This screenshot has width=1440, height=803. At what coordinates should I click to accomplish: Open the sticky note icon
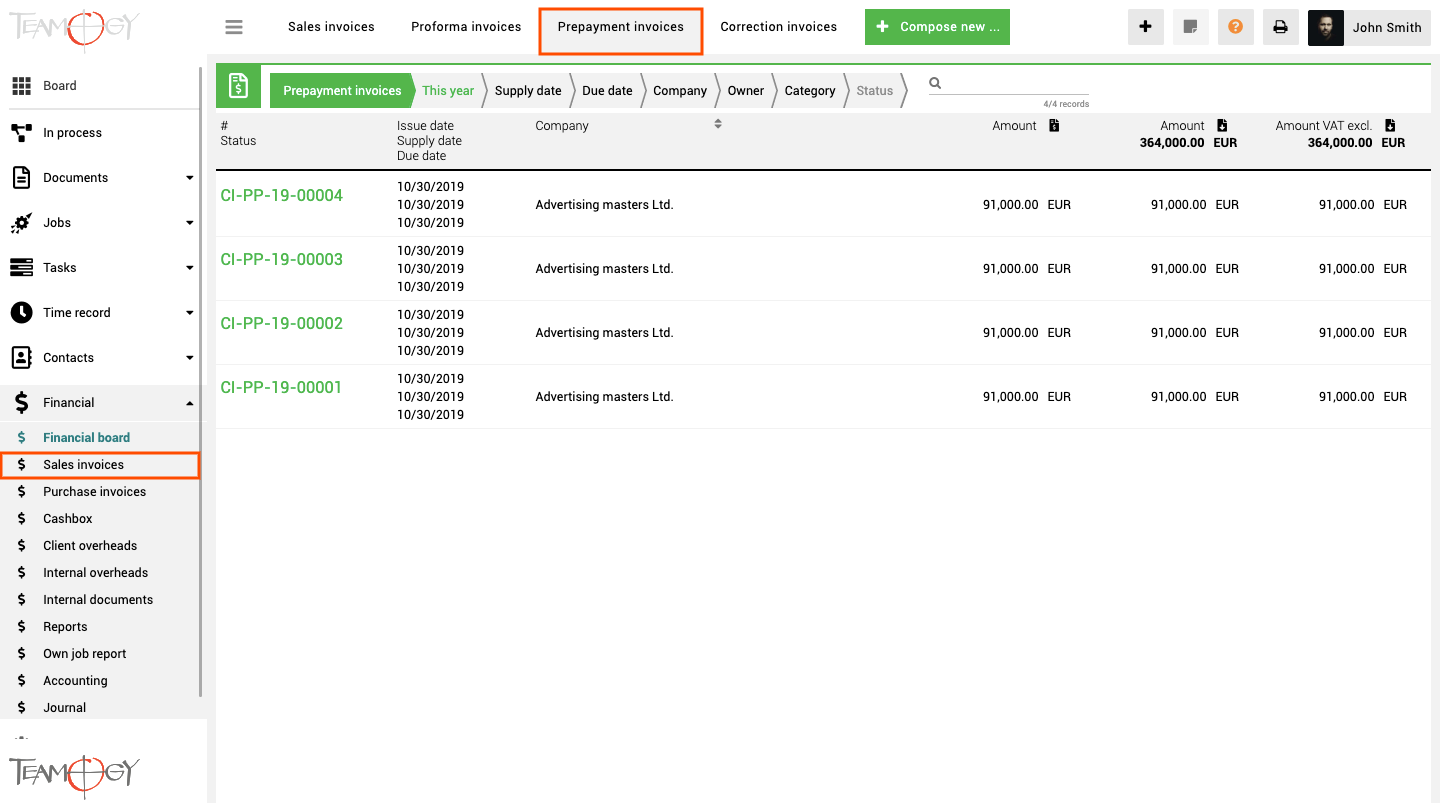(x=1190, y=27)
